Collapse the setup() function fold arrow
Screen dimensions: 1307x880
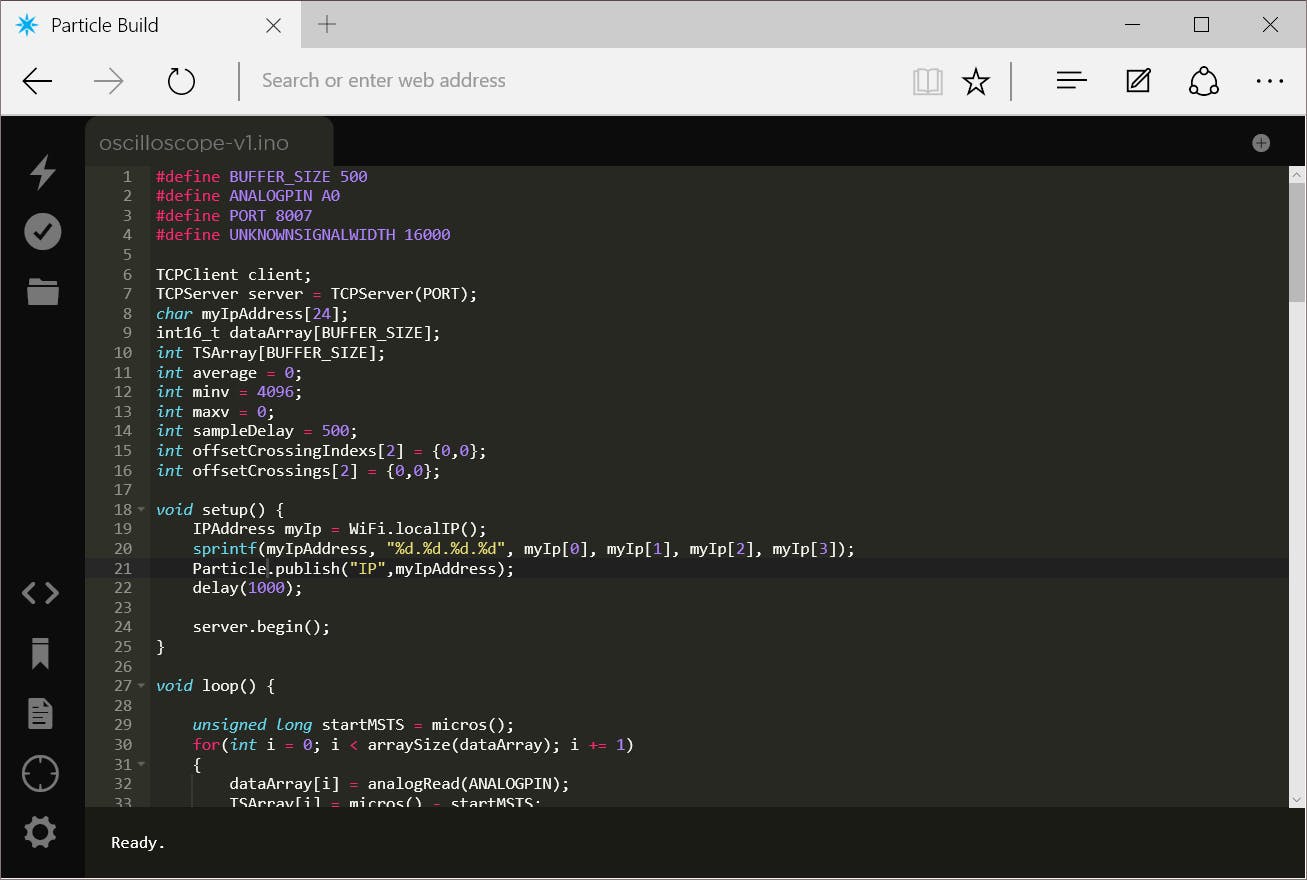pos(142,510)
